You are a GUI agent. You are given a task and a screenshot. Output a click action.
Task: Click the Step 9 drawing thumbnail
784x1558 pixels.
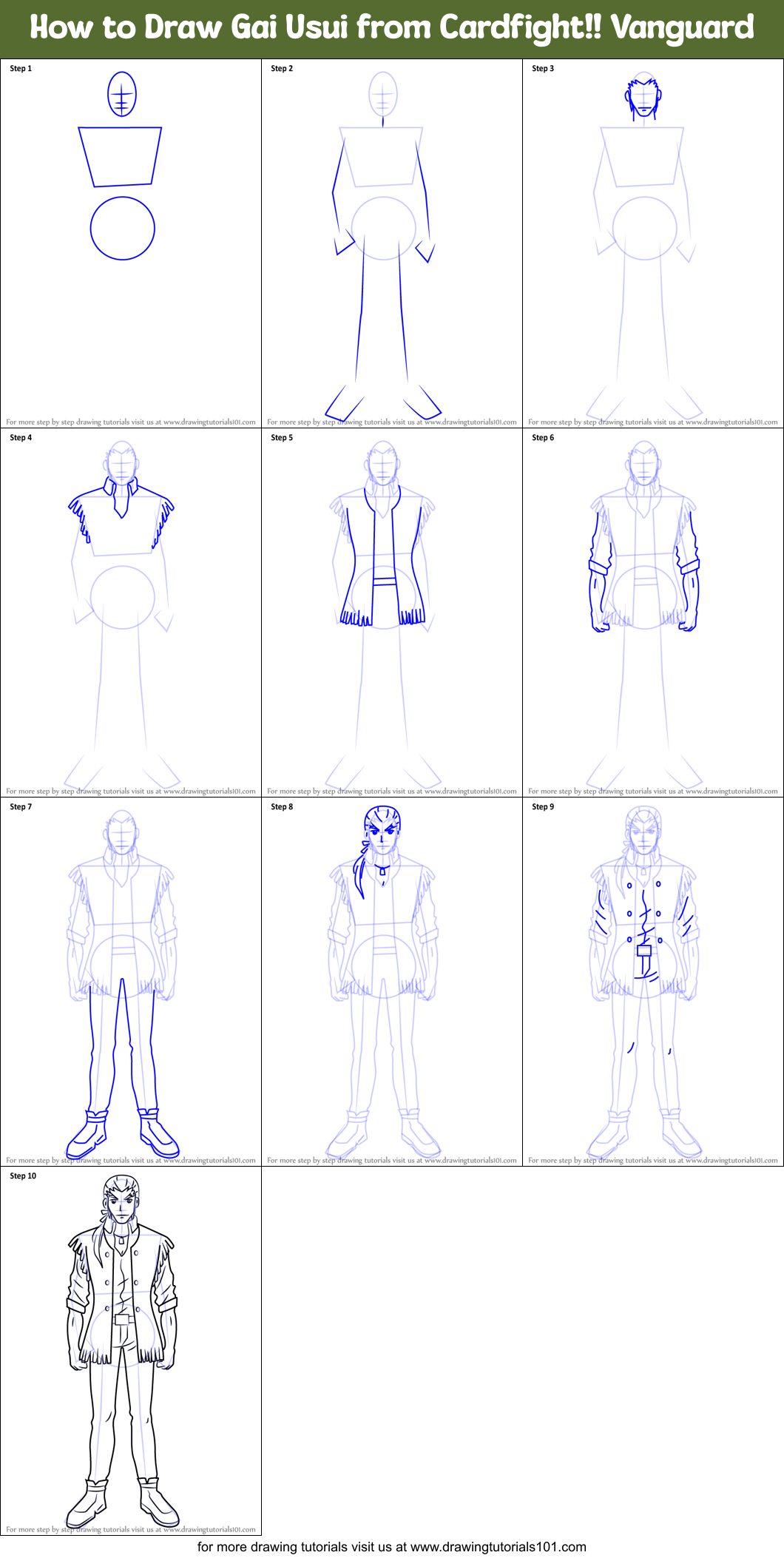[x=653, y=982]
